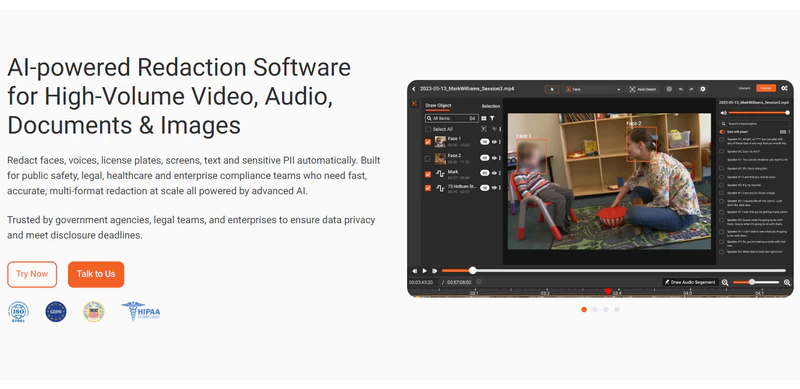Click the focus-frame icon in Select All row
This screenshot has height=389, width=800.
click(484, 129)
